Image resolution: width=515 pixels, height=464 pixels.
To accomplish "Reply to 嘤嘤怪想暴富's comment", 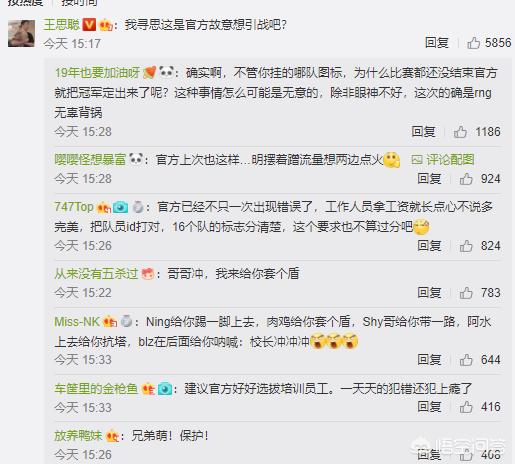I will (x=429, y=179).
